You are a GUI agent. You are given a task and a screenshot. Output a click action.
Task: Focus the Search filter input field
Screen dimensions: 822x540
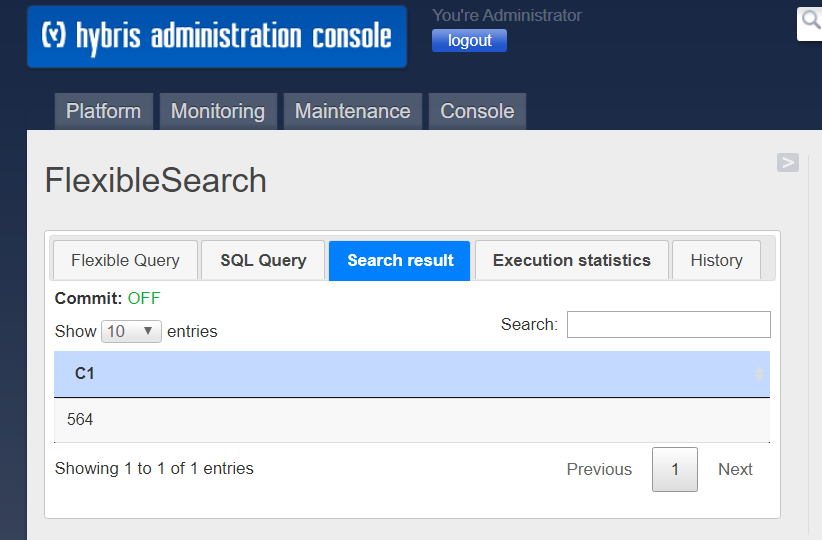tap(668, 325)
